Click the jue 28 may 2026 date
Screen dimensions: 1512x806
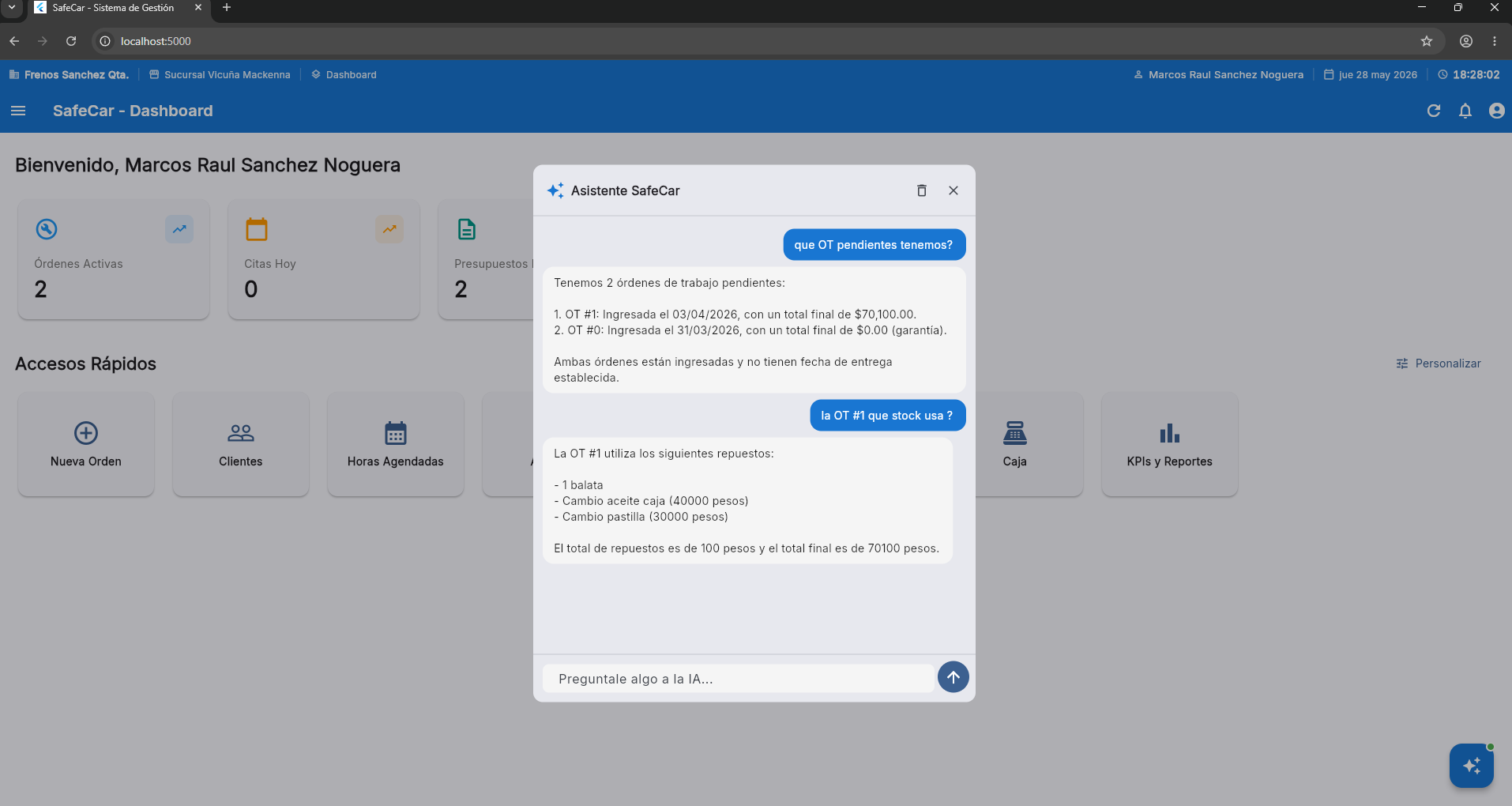(1371, 74)
